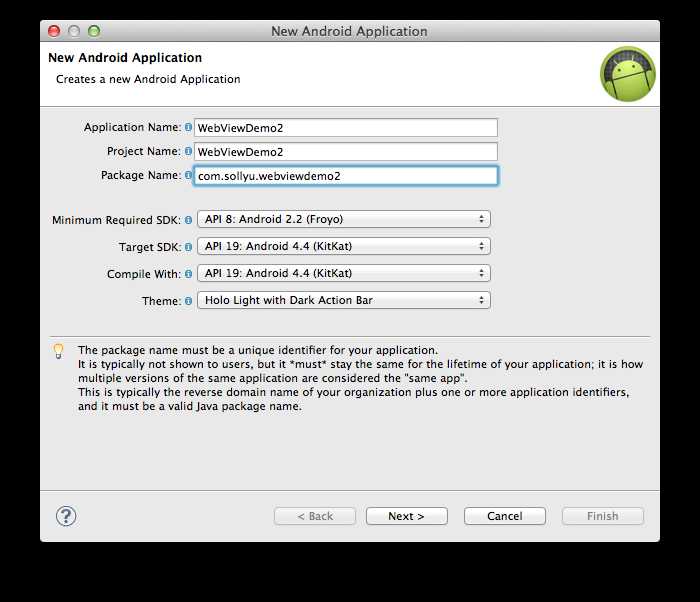
Task: Focus the Project Name field
Action: pyautogui.click(x=346, y=152)
